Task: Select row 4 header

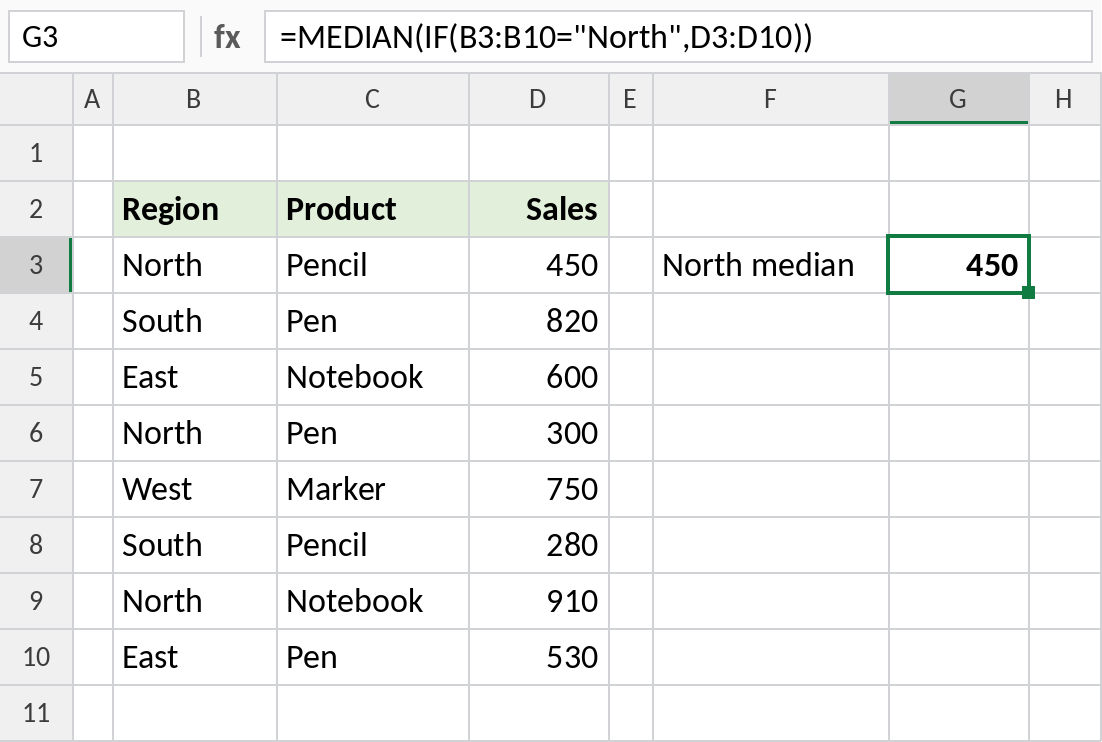Action: pyautogui.click(x=36, y=321)
